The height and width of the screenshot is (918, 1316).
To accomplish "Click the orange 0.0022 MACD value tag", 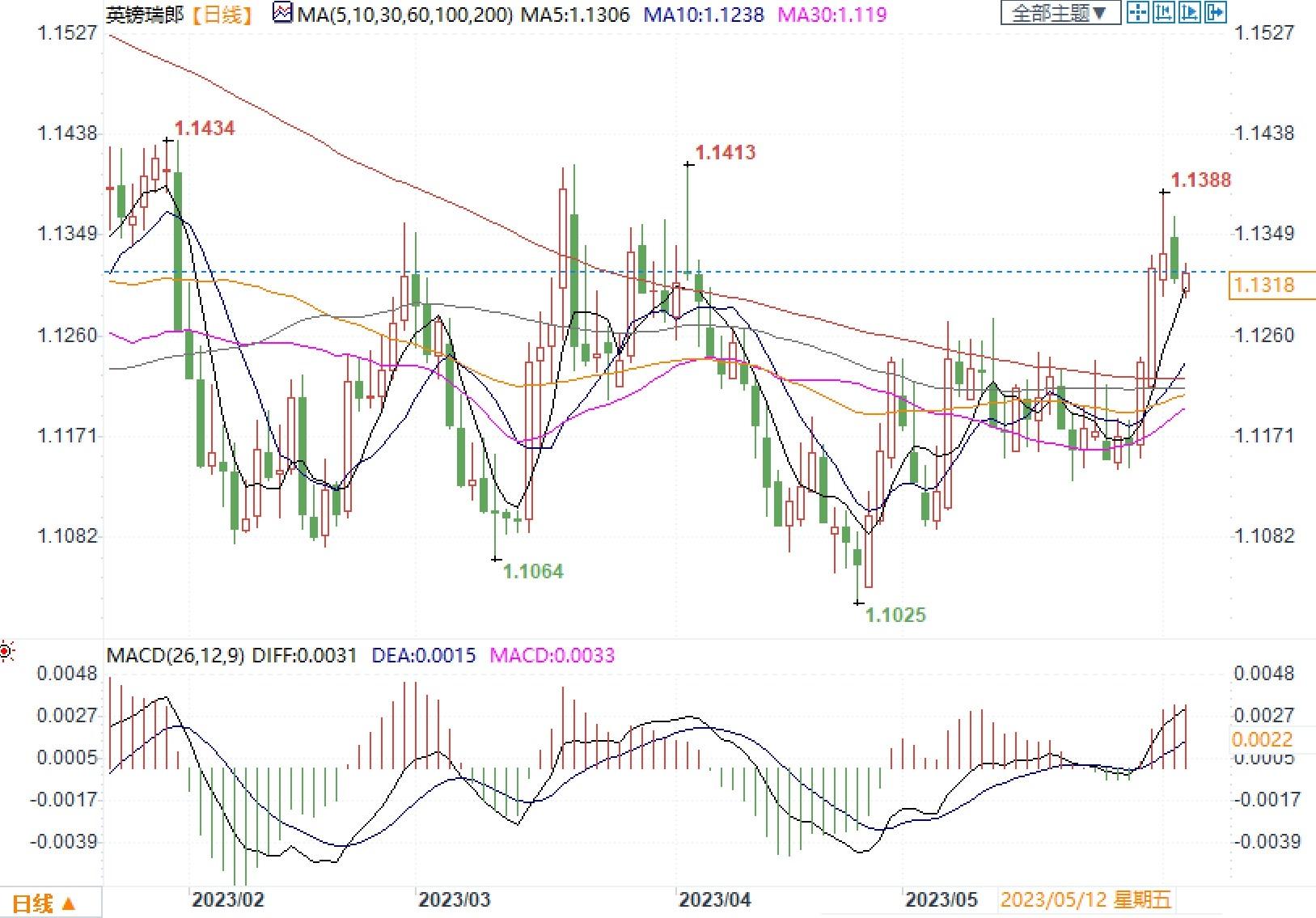I will point(1261,739).
